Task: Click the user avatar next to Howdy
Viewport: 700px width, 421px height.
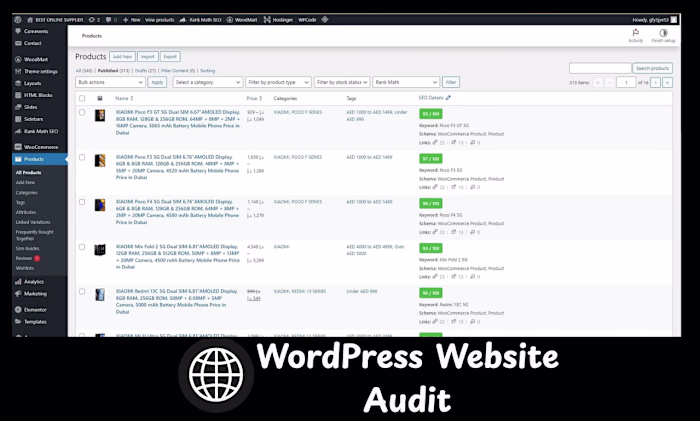Action: tap(674, 20)
